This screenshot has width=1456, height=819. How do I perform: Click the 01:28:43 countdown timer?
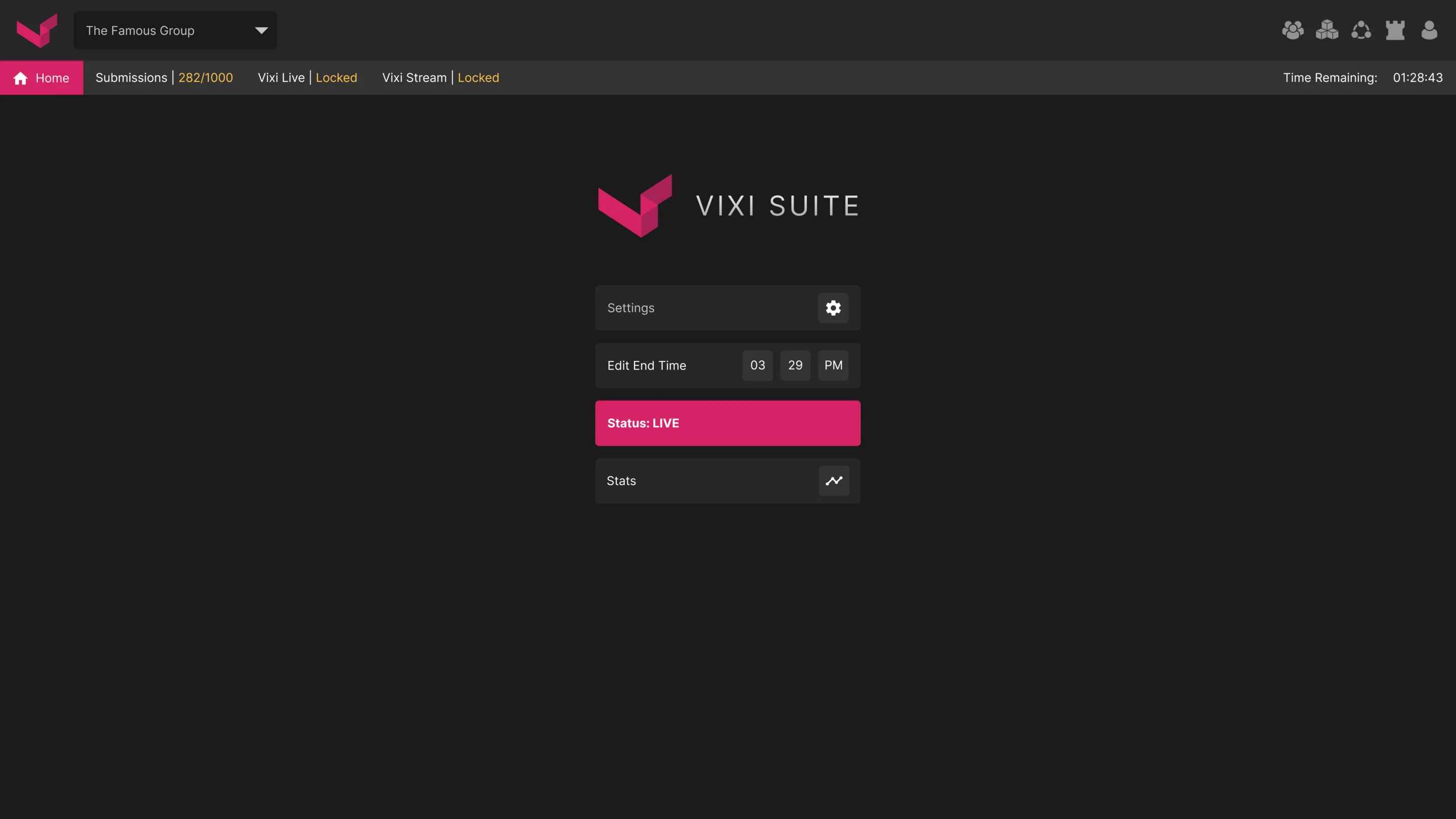coord(1418,78)
